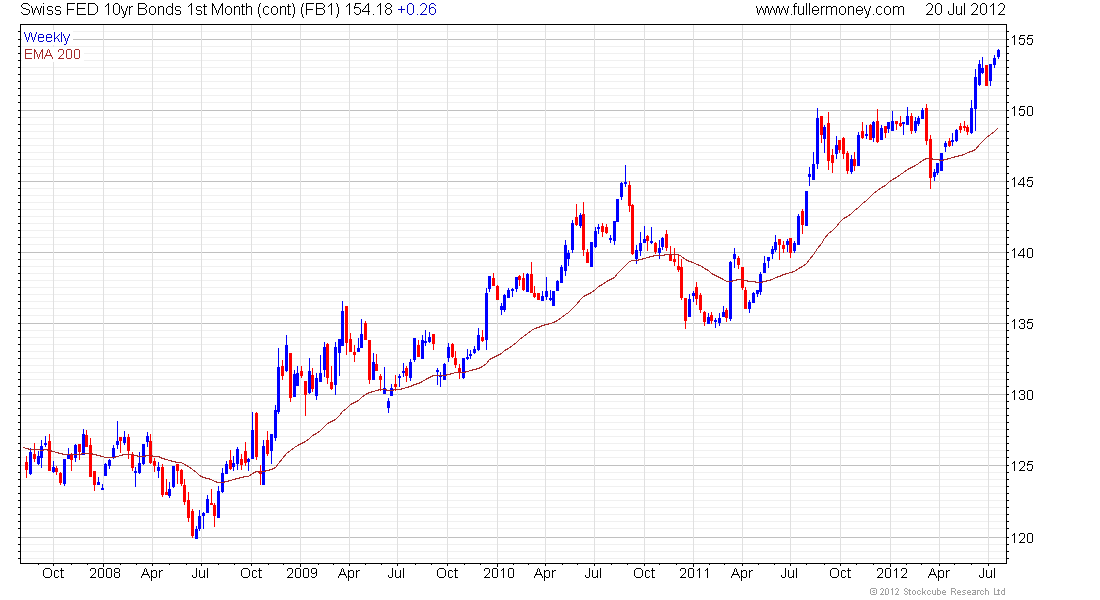
Task: Click the '© 2012 Stockcube Research Ltd' copyright text
Action: click(937, 592)
